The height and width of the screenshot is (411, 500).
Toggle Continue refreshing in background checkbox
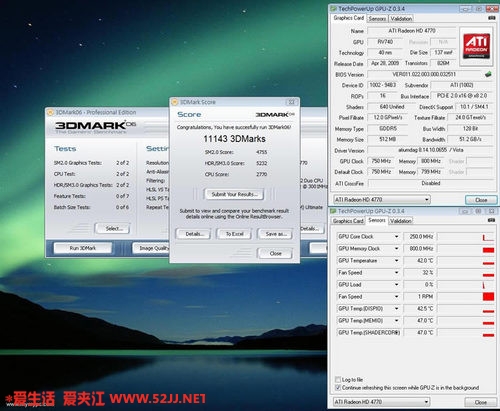pyautogui.click(x=338, y=388)
